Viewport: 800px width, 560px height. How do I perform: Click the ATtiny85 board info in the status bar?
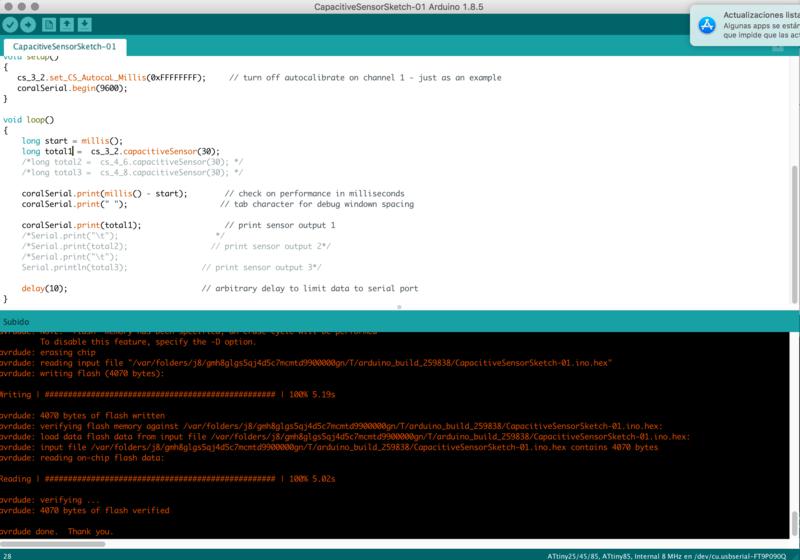pyautogui.click(x=666, y=556)
